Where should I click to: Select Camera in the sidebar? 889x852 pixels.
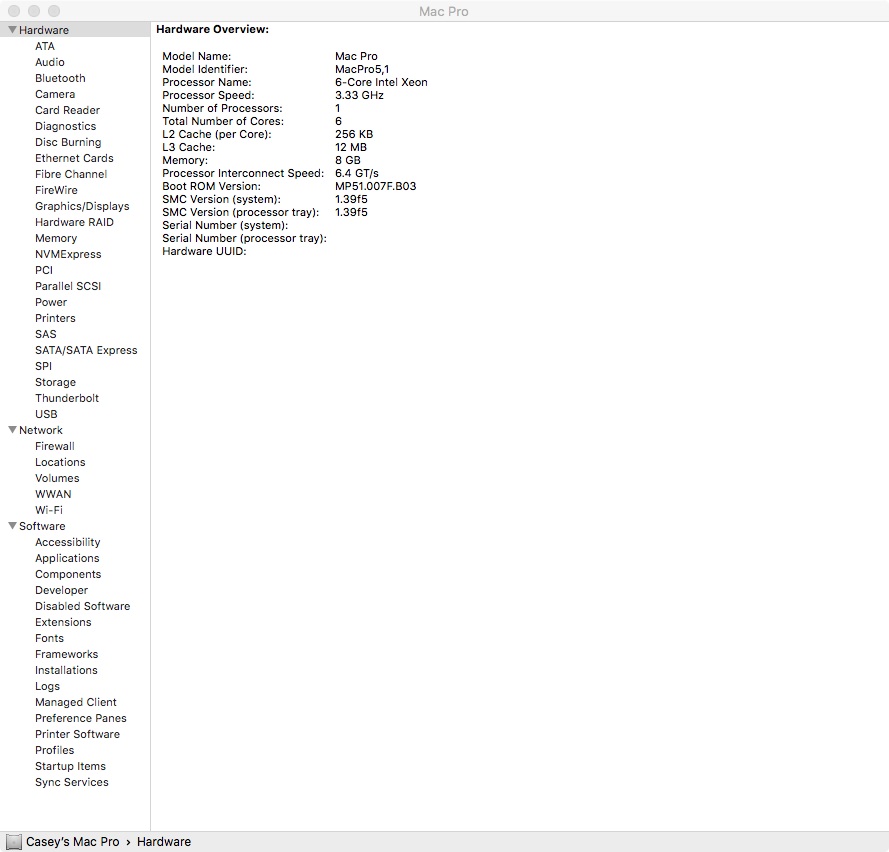click(55, 94)
